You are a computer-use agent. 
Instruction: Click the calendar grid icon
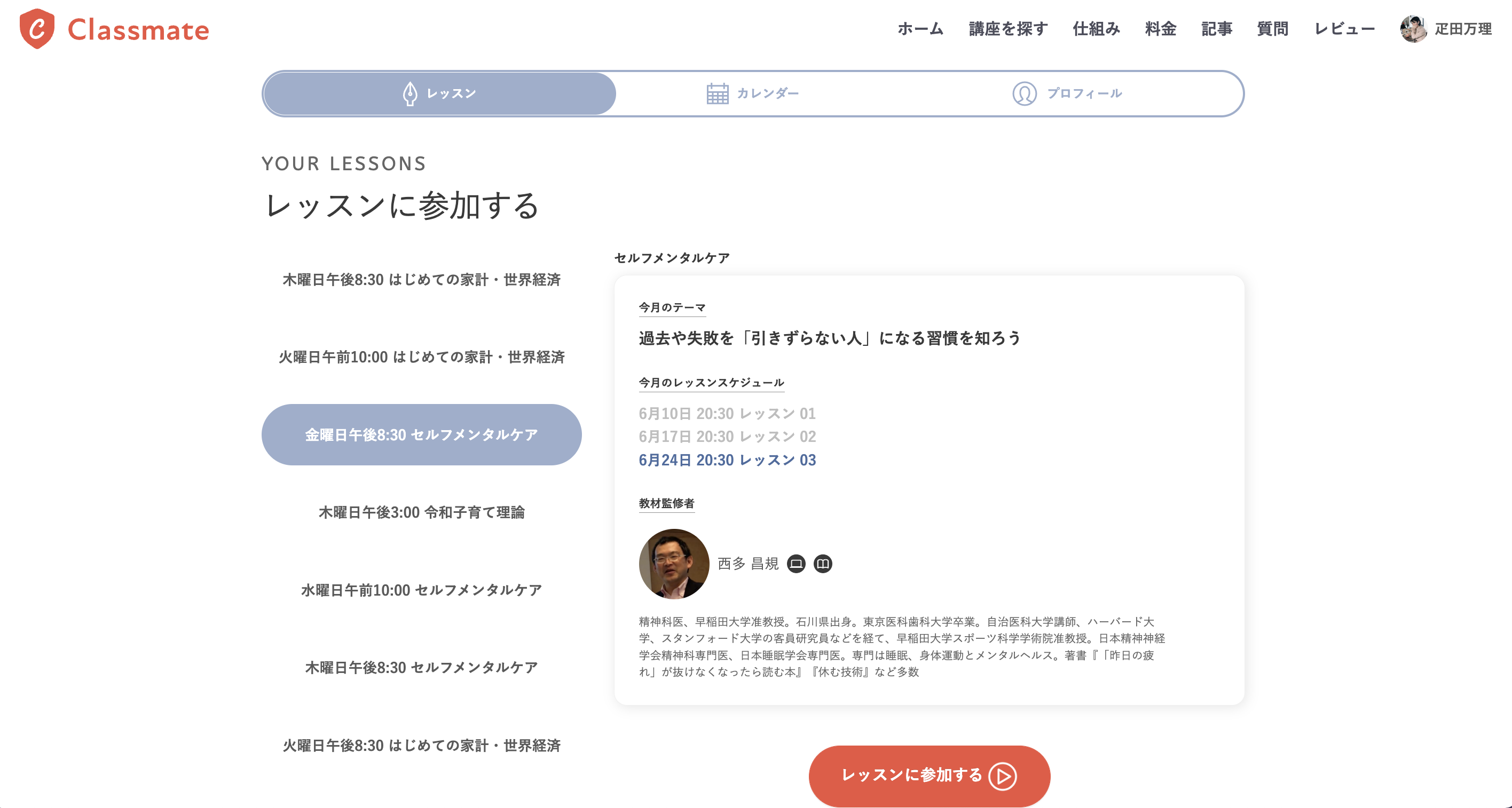(717, 94)
